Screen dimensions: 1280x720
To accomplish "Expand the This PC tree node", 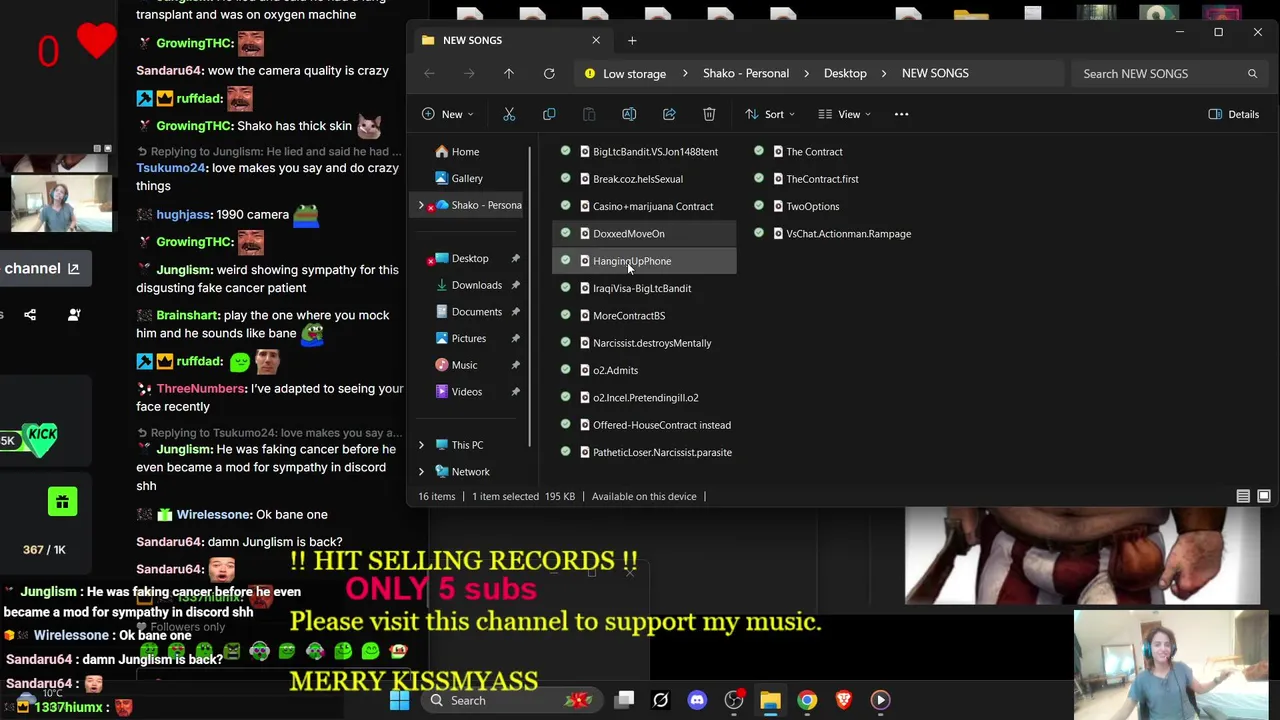I will 421,445.
